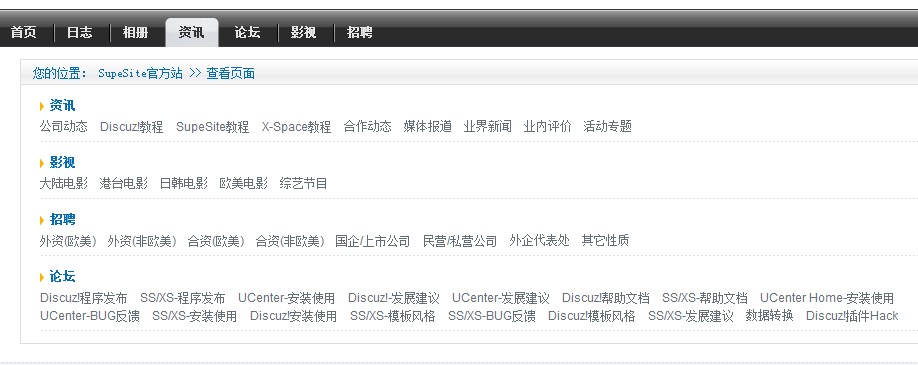Open 数据转换 forum link
The image size is (918, 365).
769,316
